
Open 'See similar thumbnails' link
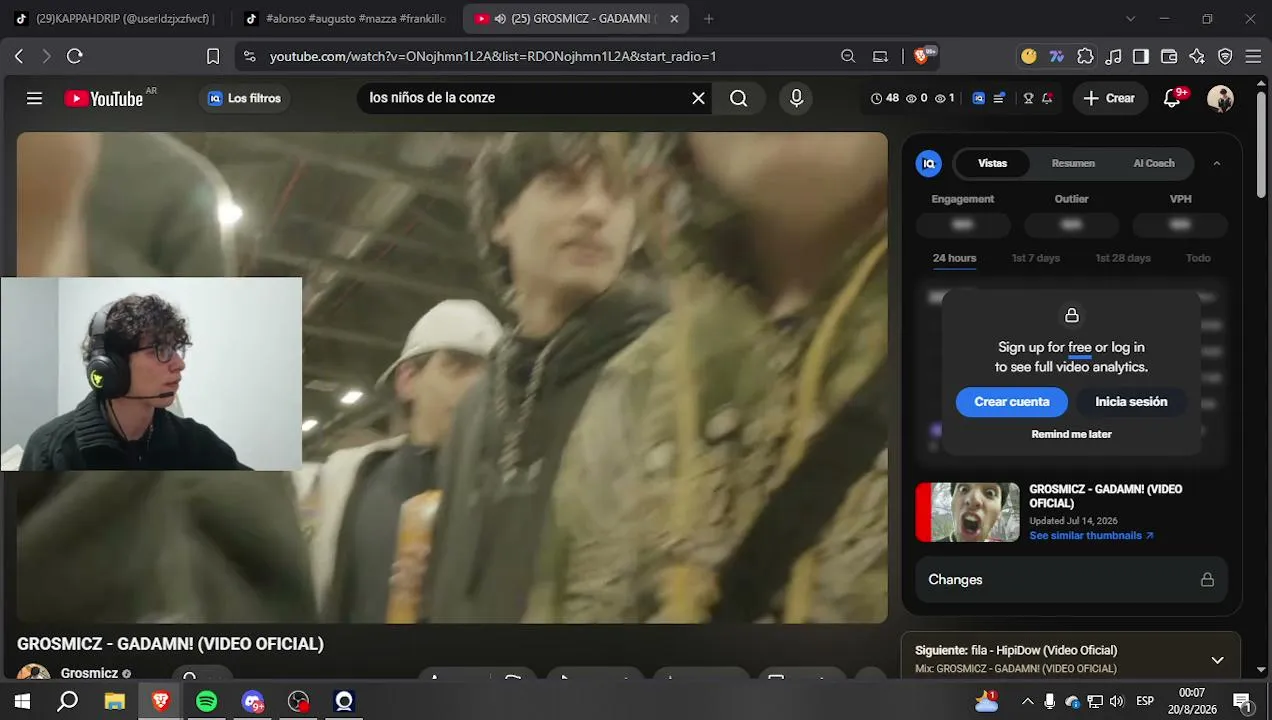coord(1091,536)
